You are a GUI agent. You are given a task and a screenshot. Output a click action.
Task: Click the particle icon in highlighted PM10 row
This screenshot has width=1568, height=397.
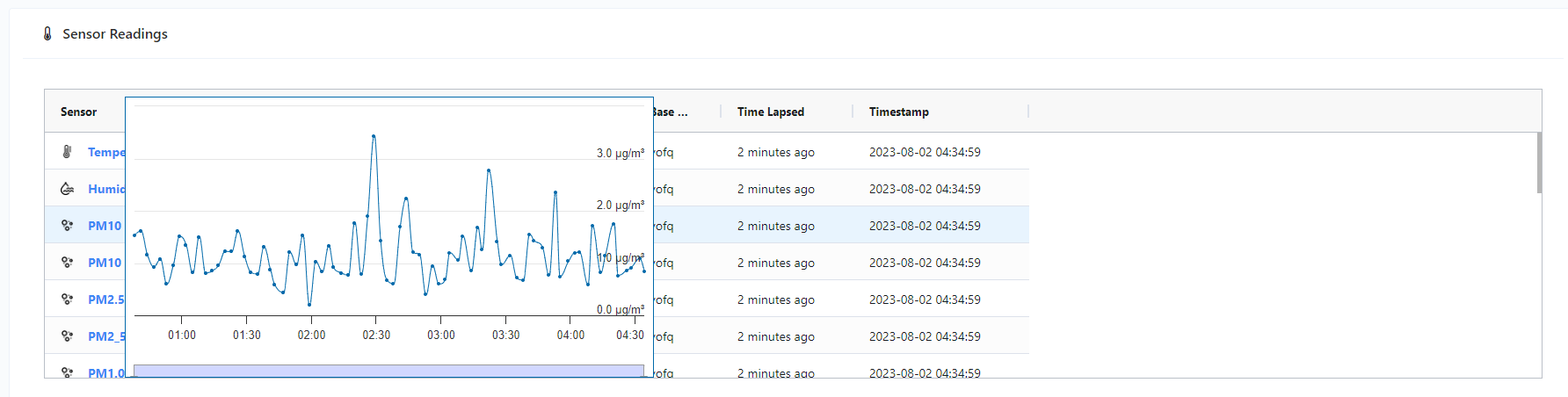tap(67, 226)
